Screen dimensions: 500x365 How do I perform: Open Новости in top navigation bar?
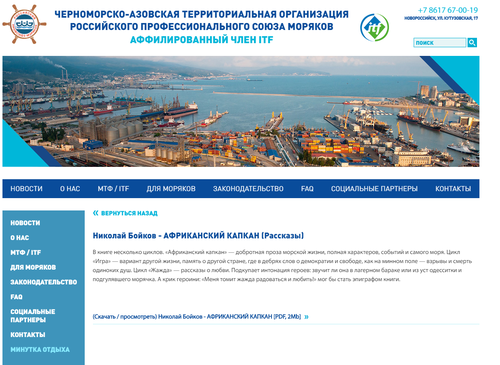(26, 189)
